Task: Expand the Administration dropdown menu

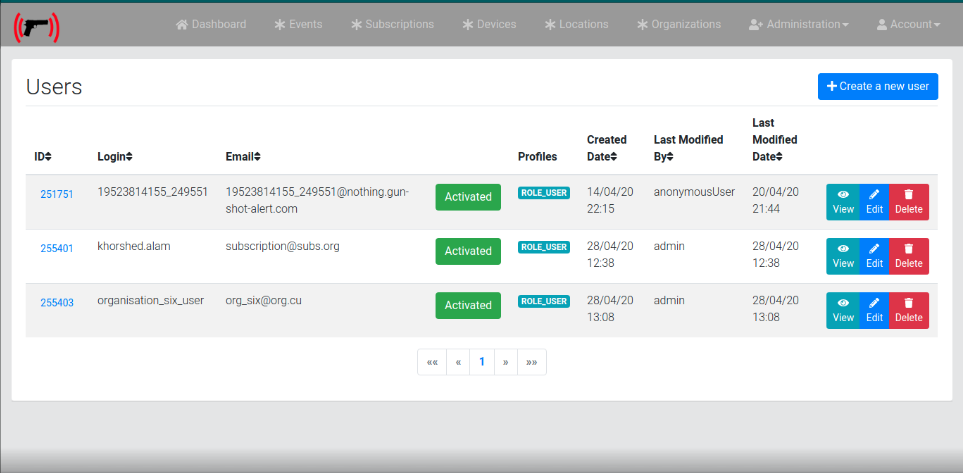Action: click(799, 24)
